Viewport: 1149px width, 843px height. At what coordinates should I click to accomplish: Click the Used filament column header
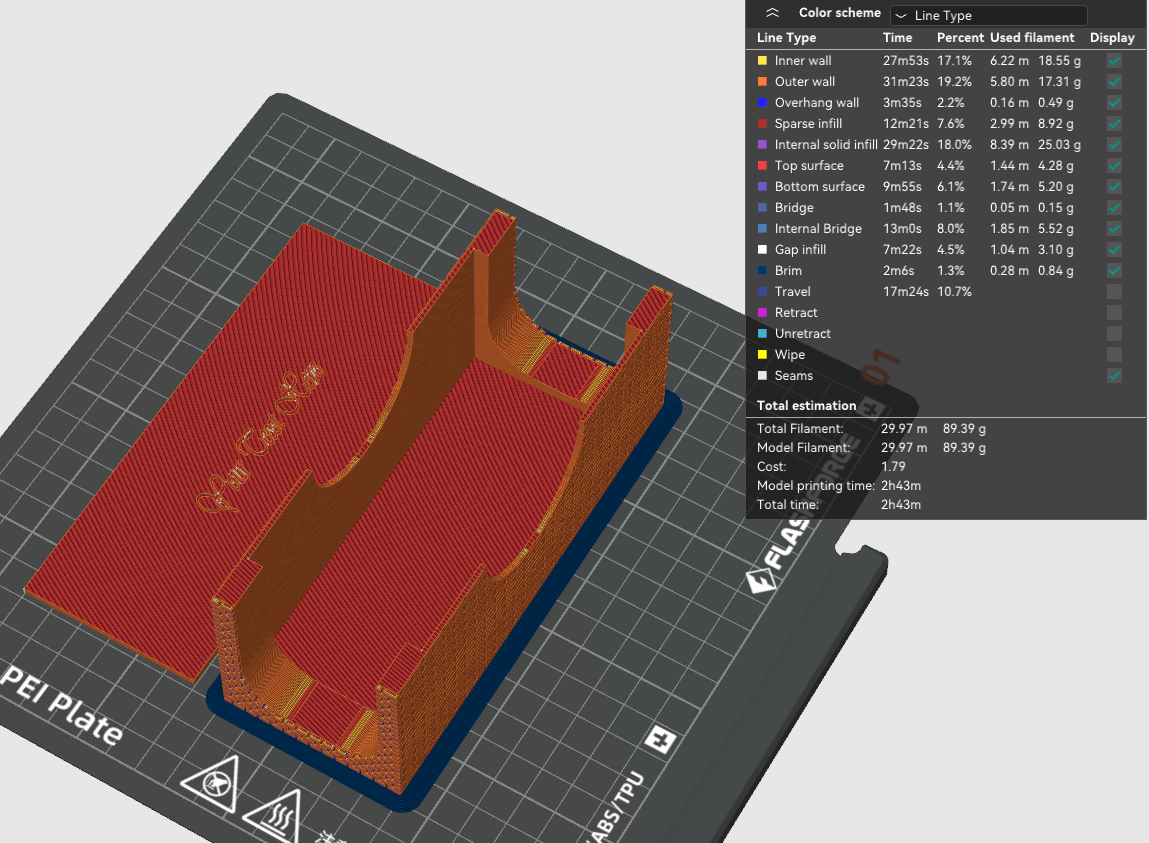pyautogui.click(x=1032, y=37)
